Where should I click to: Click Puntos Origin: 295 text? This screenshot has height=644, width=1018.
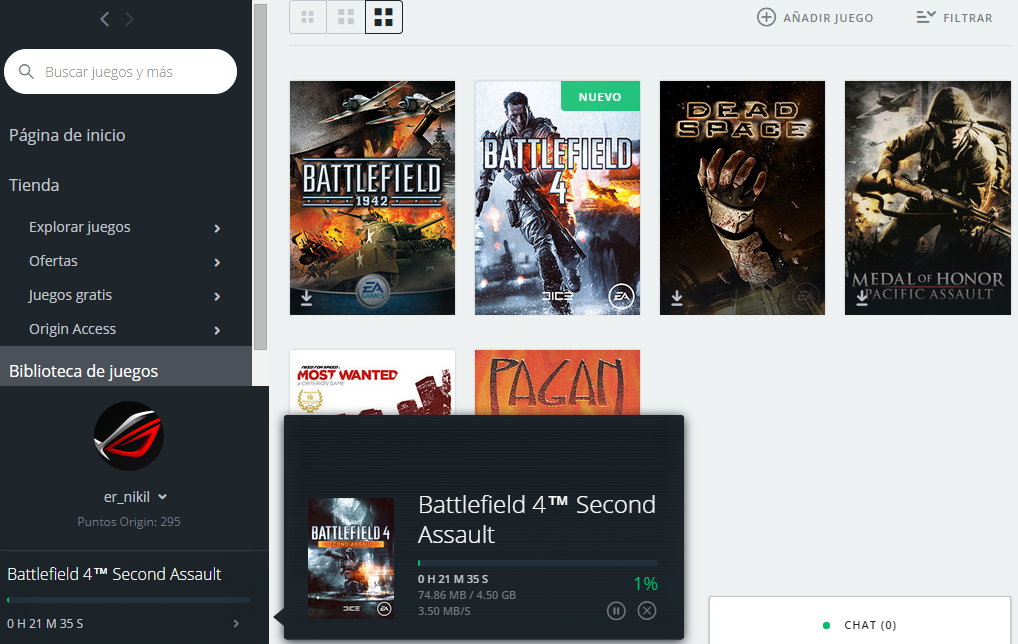(129, 521)
